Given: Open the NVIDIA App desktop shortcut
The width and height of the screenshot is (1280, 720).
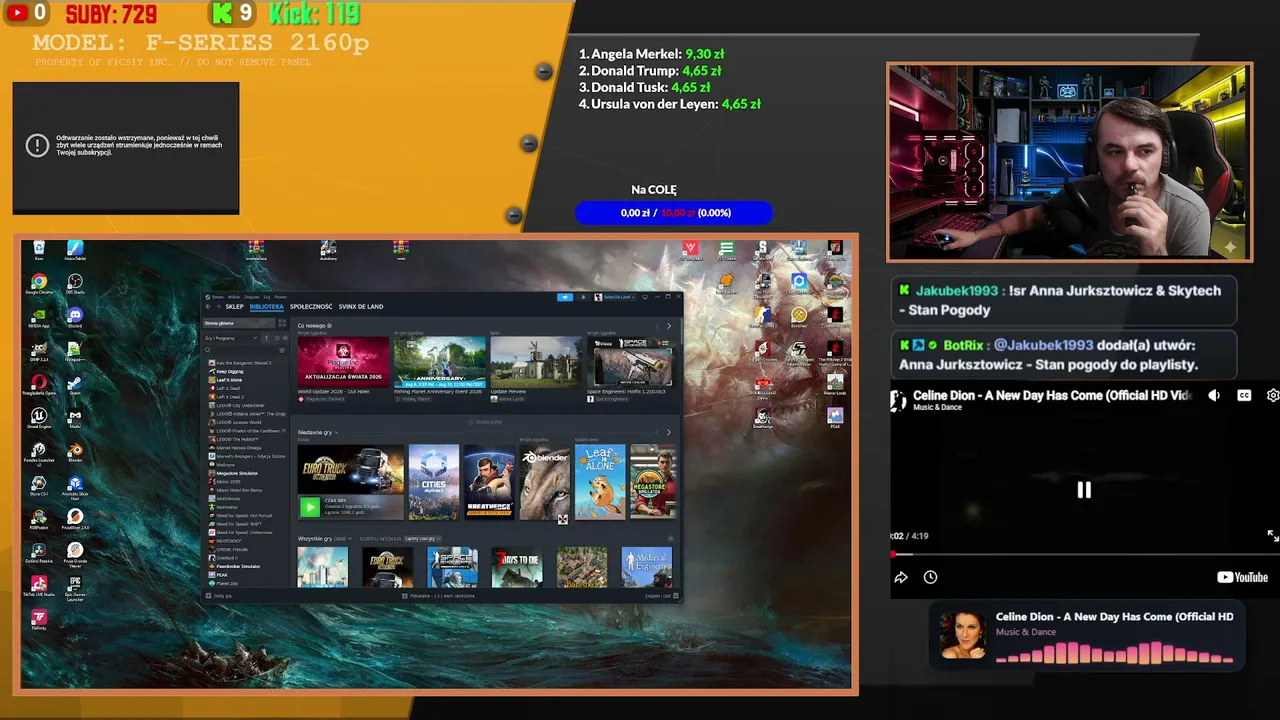Looking at the screenshot, I should (39, 317).
